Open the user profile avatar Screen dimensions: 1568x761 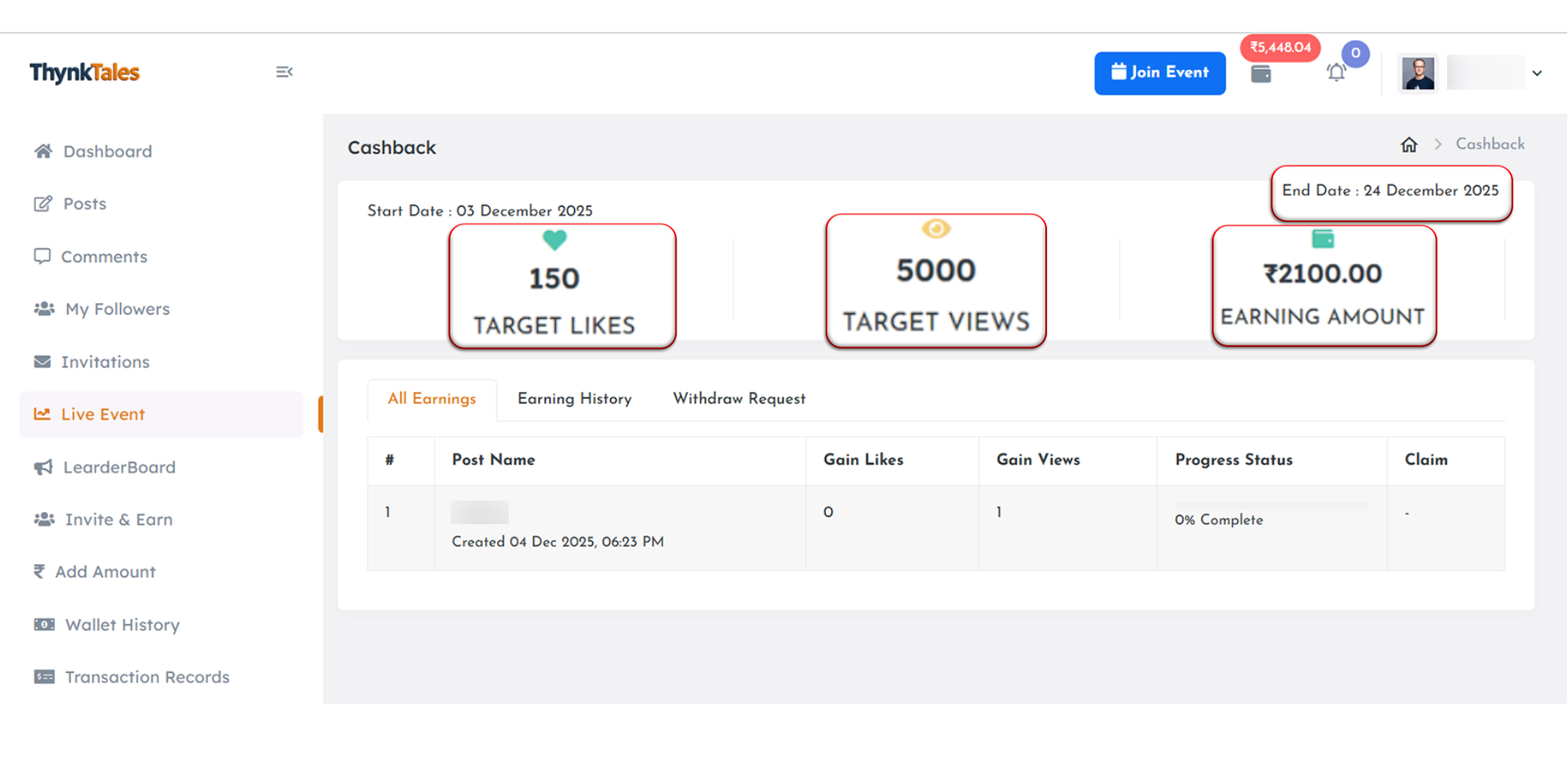pyautogui.click(x=1419, y=73)
